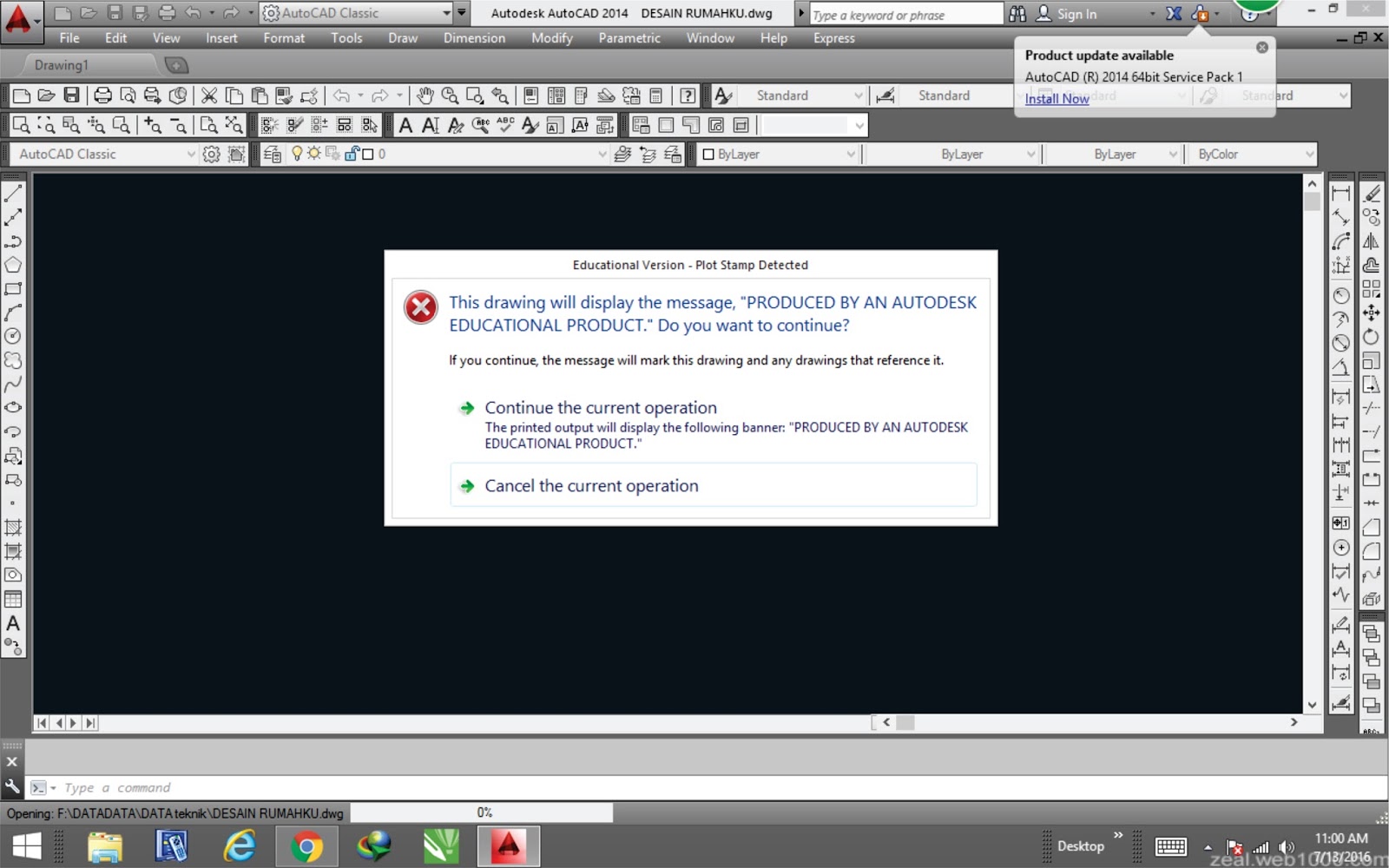This screenshot has height=868, width=1389.
Task: Select the Move tool in Modify toolbar
Action: click(1372, 312)
